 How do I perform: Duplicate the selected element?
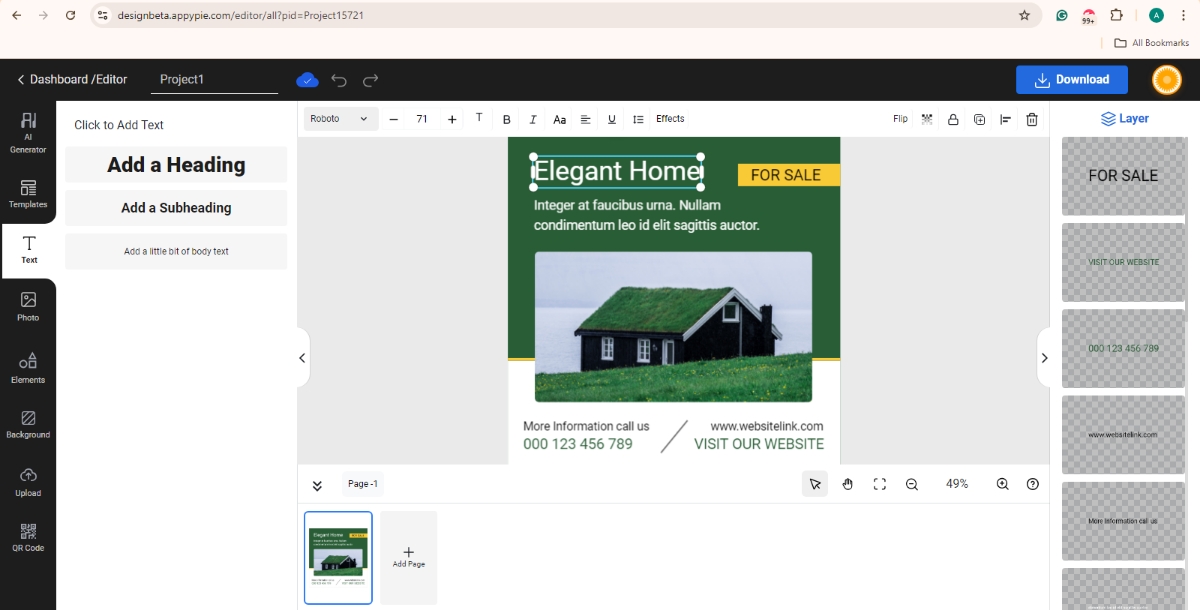coord(978,119)
